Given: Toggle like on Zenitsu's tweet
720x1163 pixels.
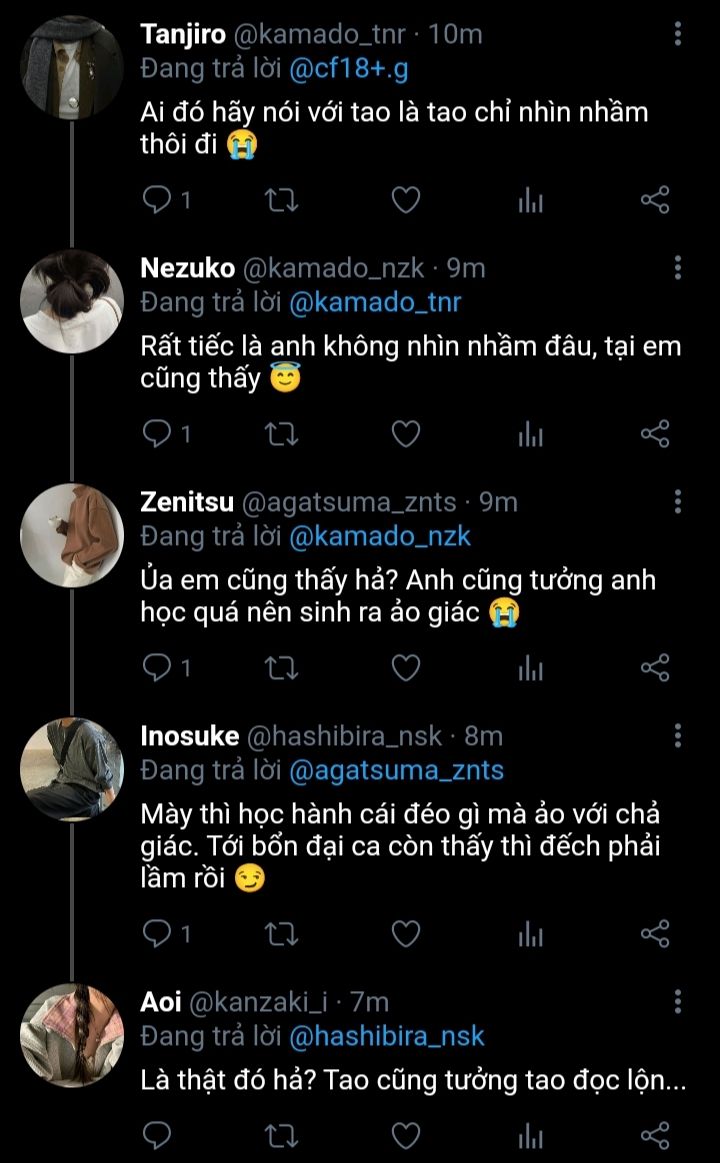Looking at the screenshot, I should [x=404, y=668].
